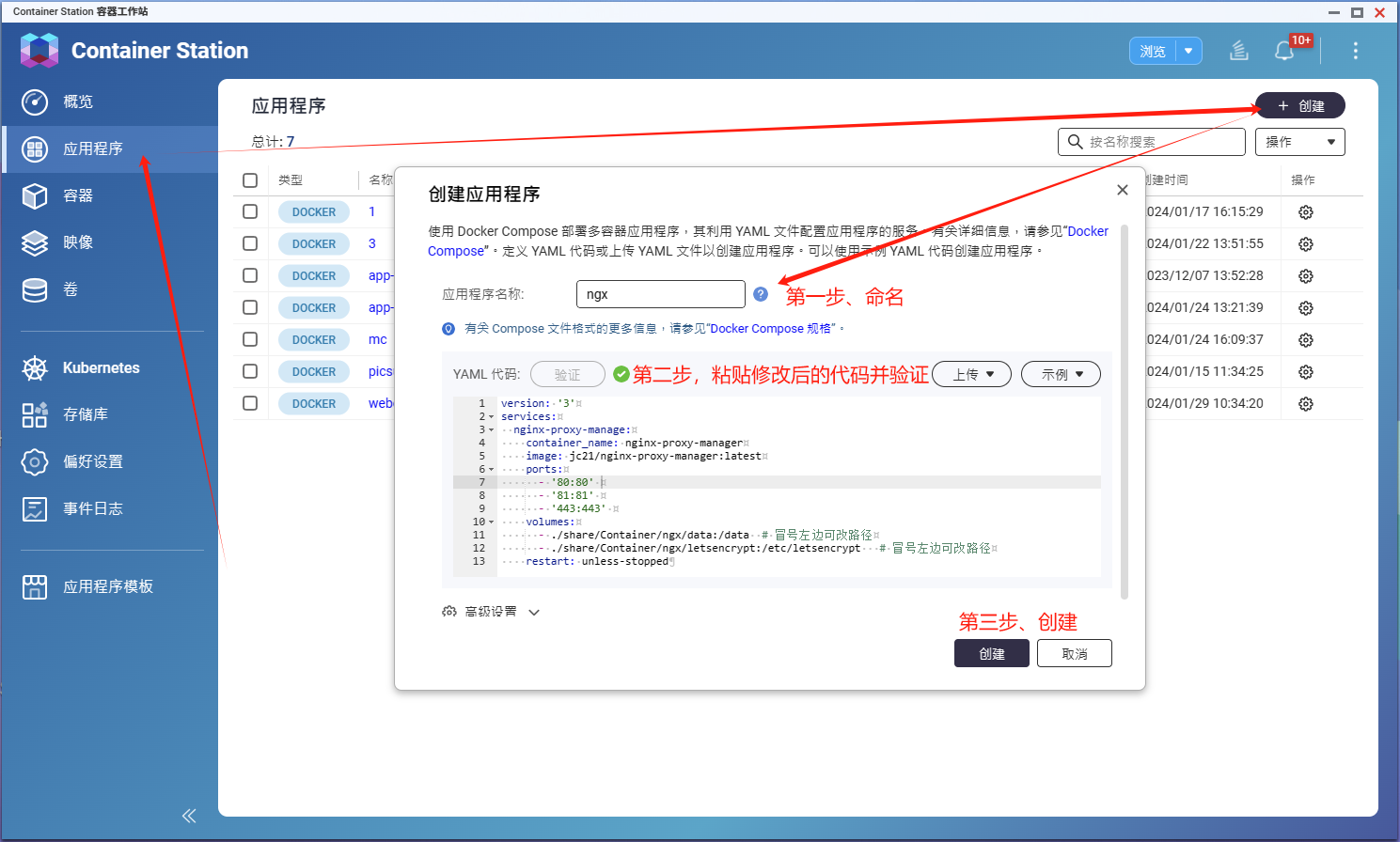Open the background tasks stack icon
The image size is (1400, 842).
[1239, 51]
